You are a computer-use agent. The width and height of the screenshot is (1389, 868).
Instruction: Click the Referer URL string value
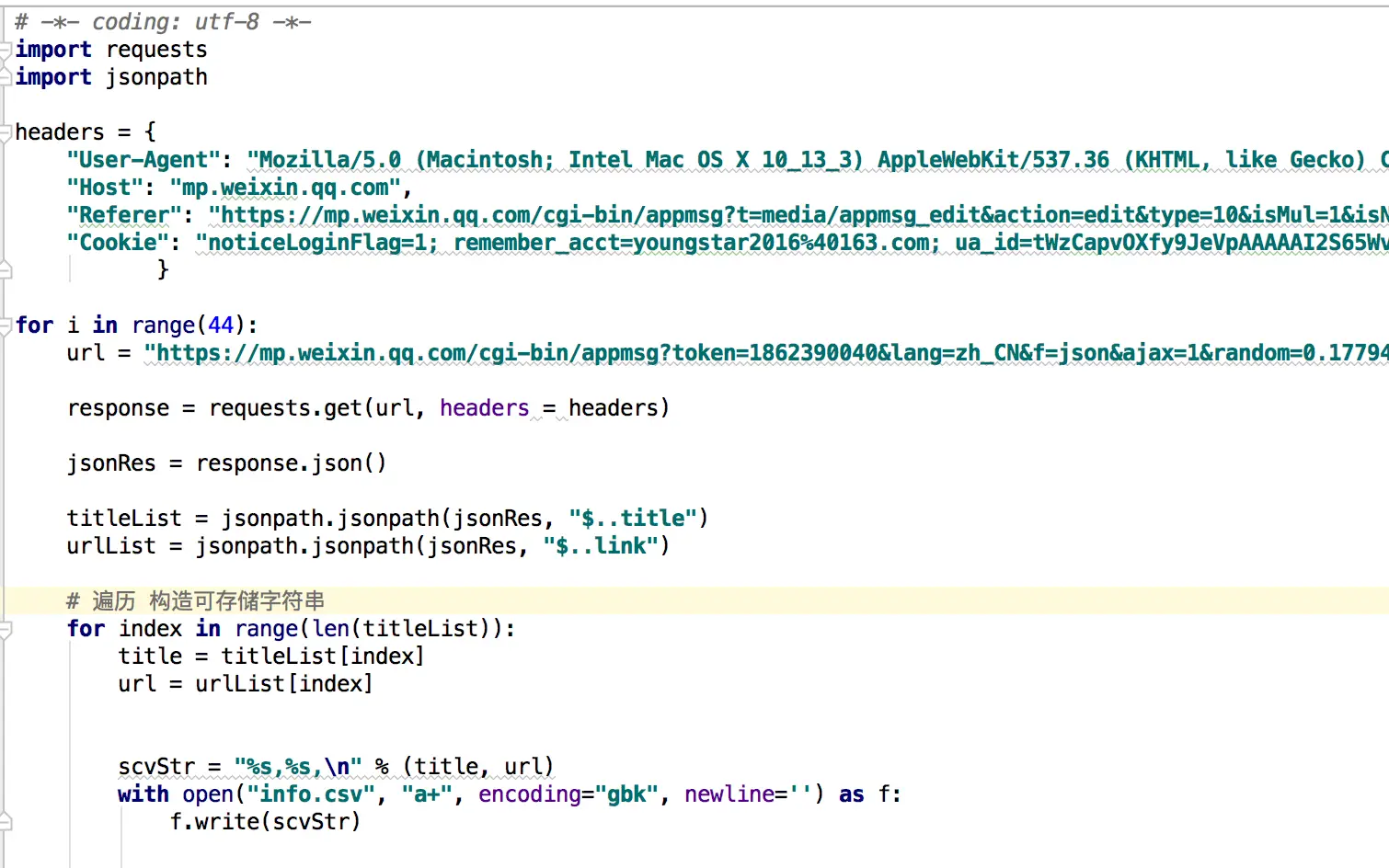pyautogui.click(x=798, y=215)
